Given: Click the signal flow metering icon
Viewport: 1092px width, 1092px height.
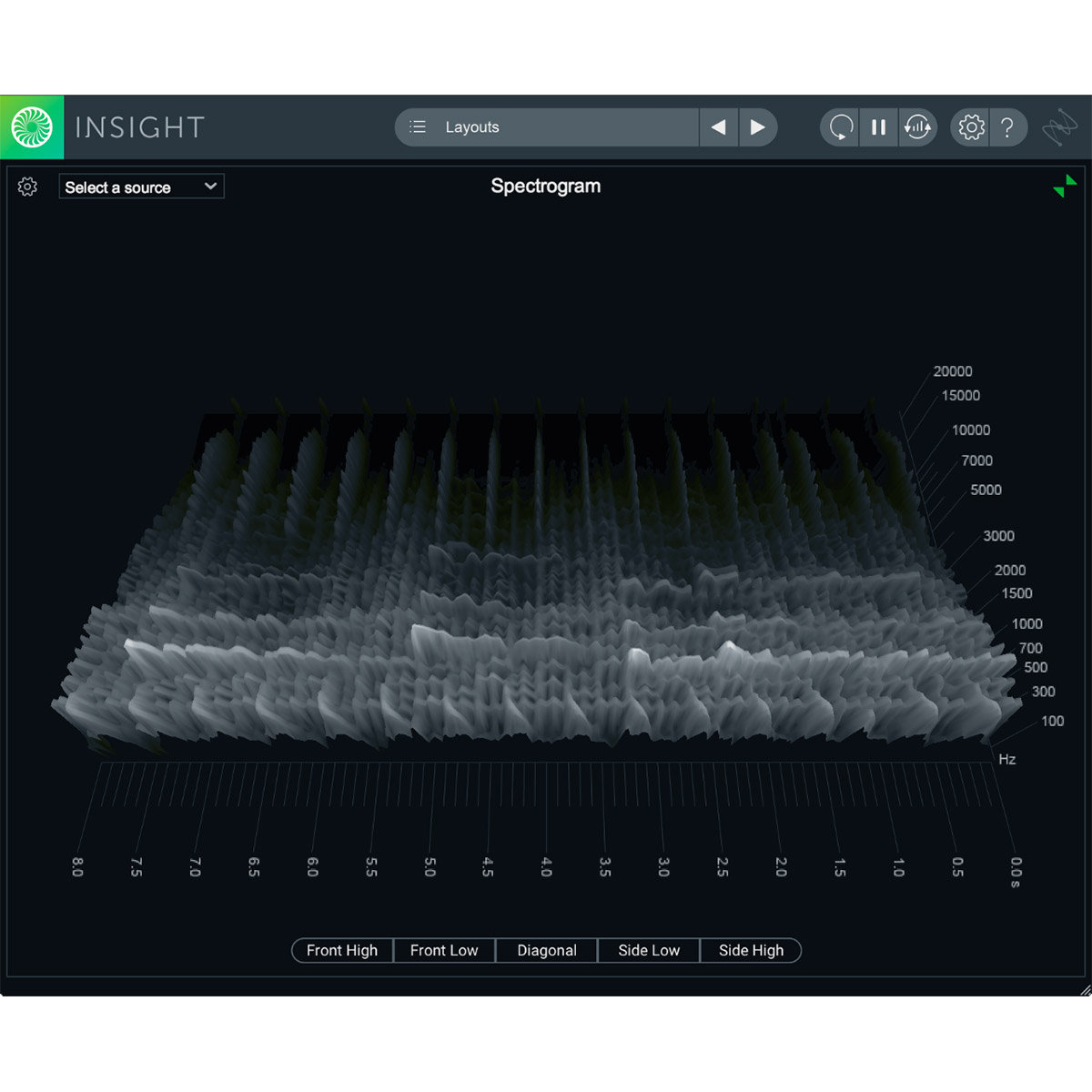Looking at the screenshot, I should pyautogui.click(x=918, y=126).
